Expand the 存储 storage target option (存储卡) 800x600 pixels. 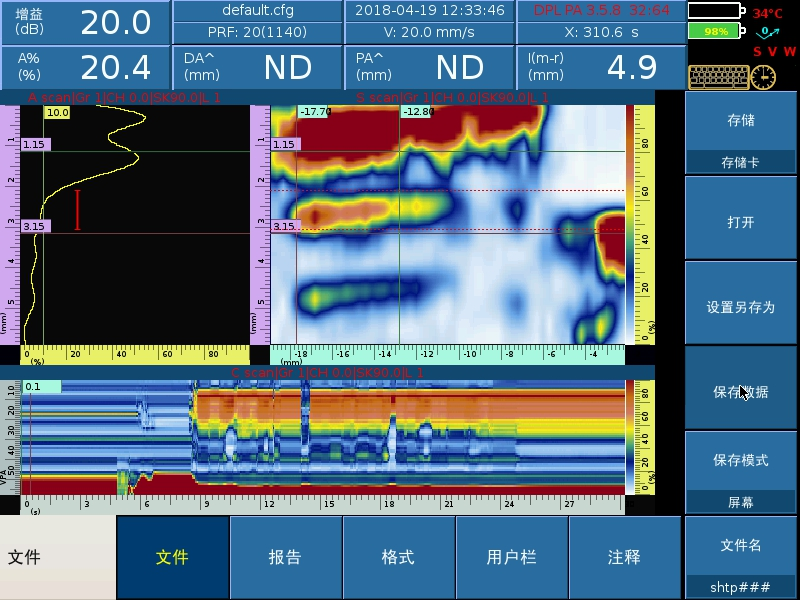point(741,162)
